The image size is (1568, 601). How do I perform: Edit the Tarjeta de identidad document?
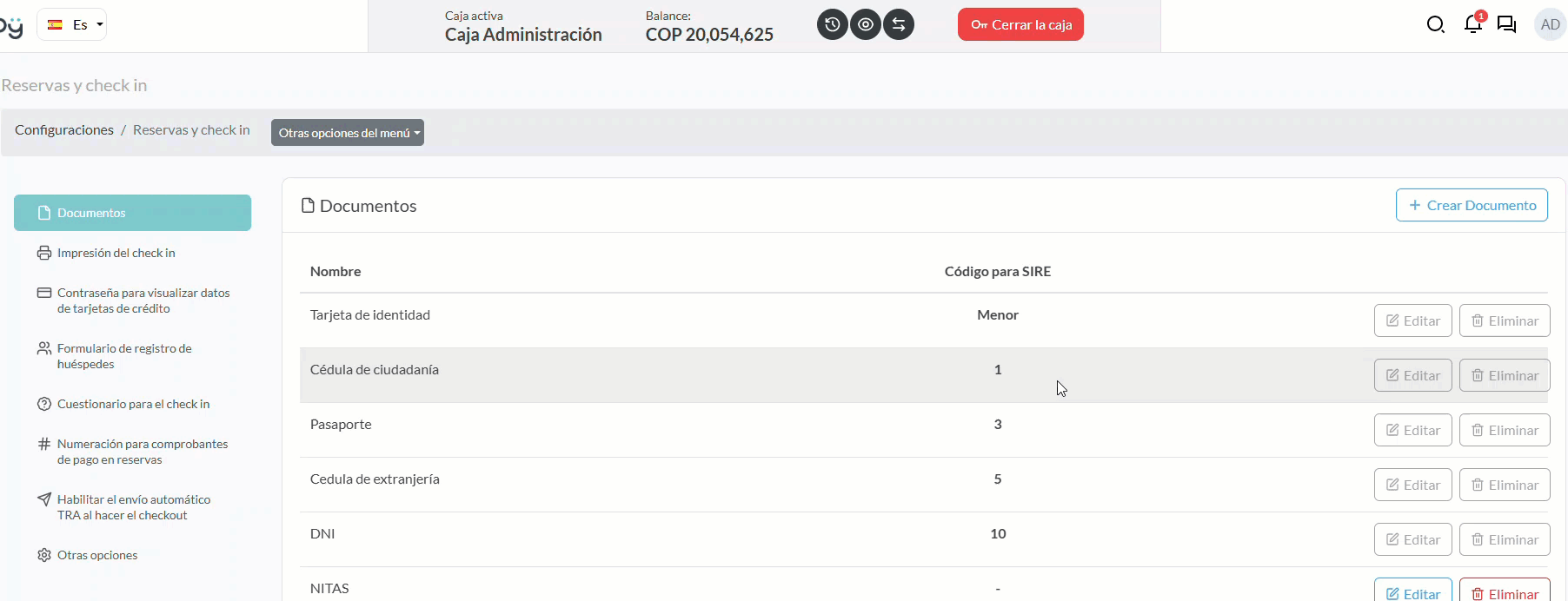1412,320
